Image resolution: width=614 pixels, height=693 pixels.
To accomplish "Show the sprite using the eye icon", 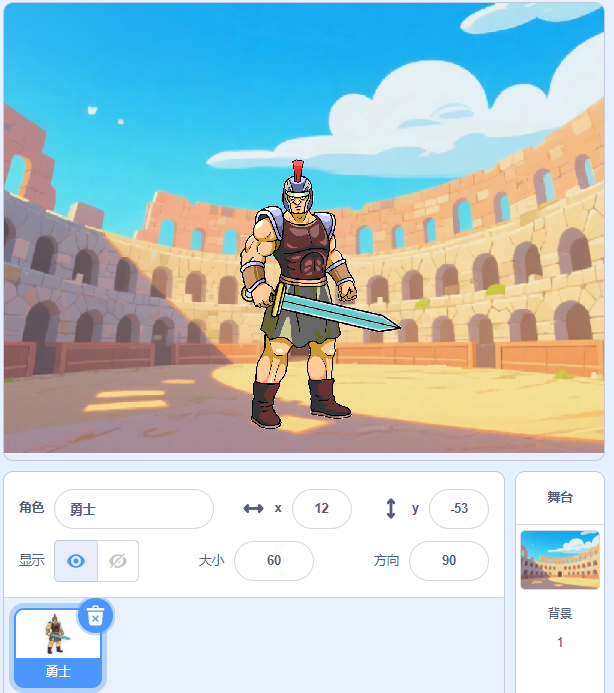I will (x=76, y=561).
